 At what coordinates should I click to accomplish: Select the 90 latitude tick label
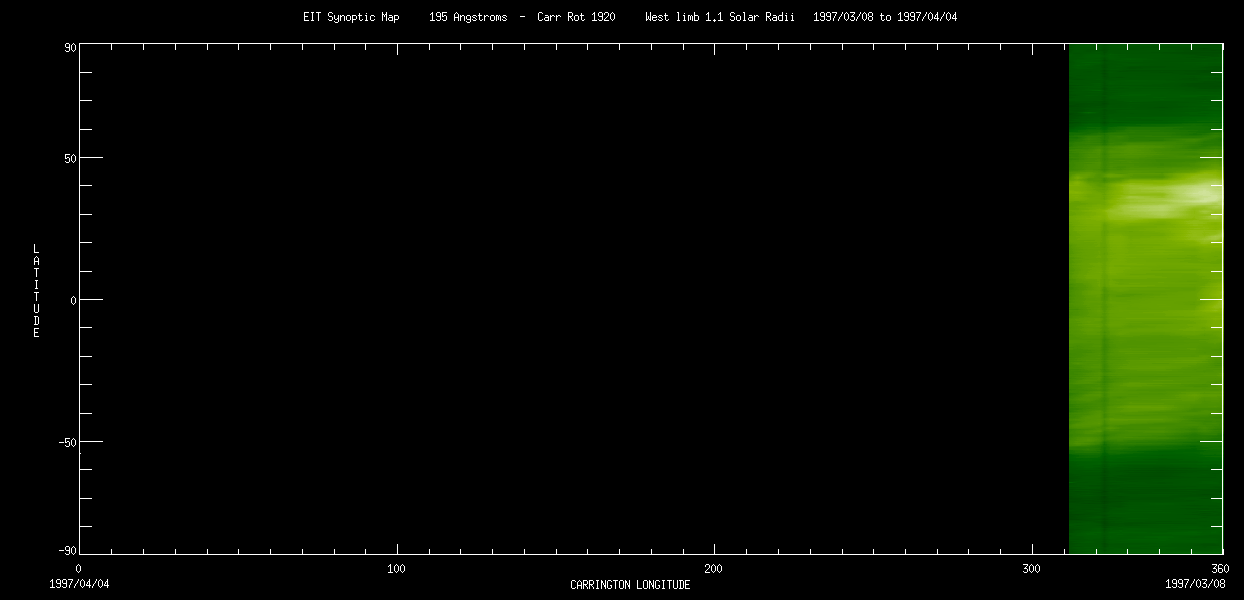(71, 45)
